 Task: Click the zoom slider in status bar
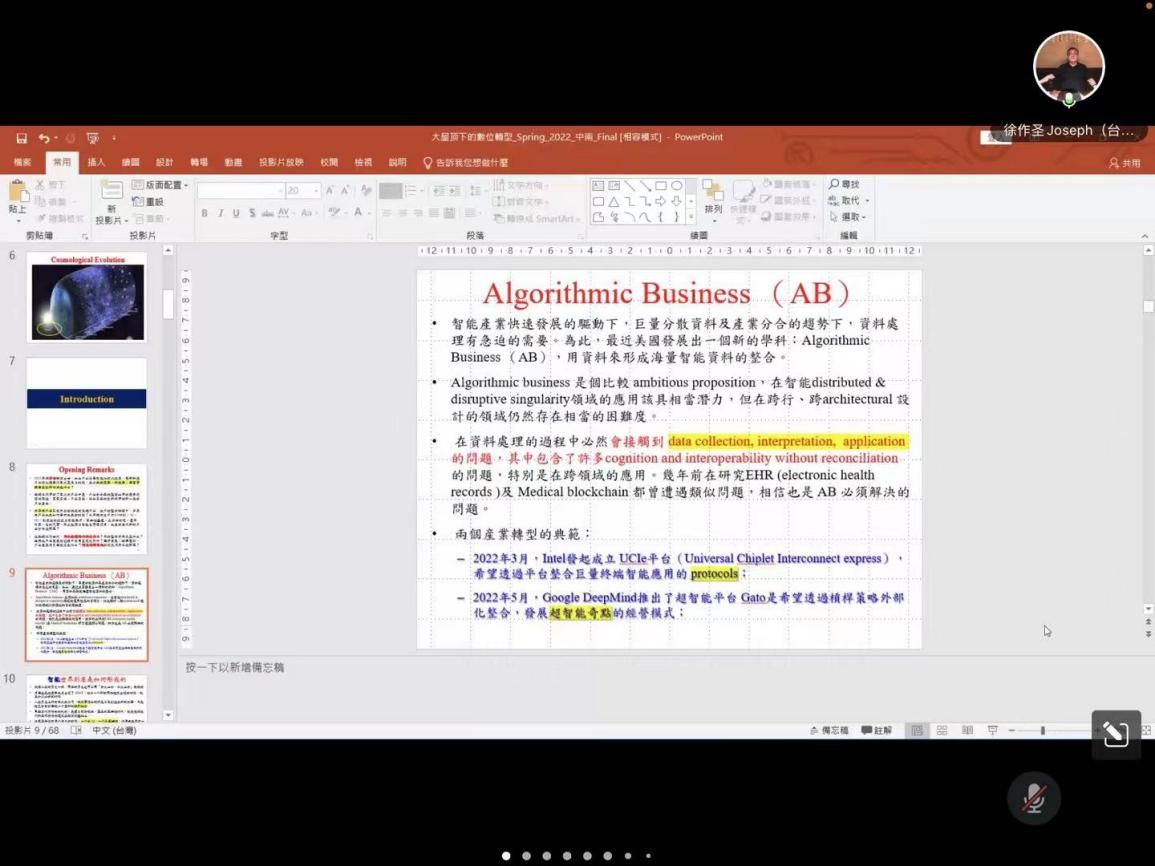1042,731
